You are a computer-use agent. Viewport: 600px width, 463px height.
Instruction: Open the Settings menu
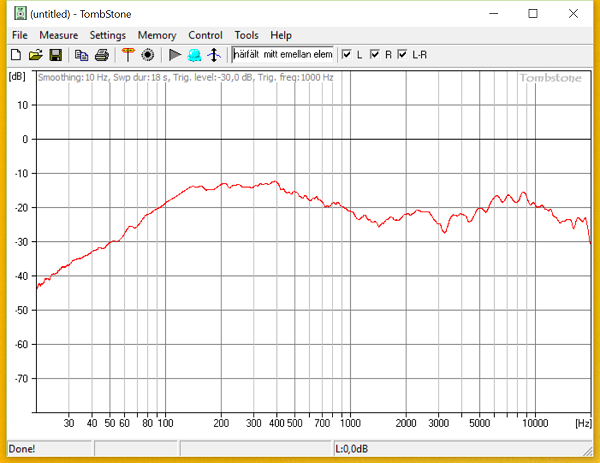click(108, 35)
